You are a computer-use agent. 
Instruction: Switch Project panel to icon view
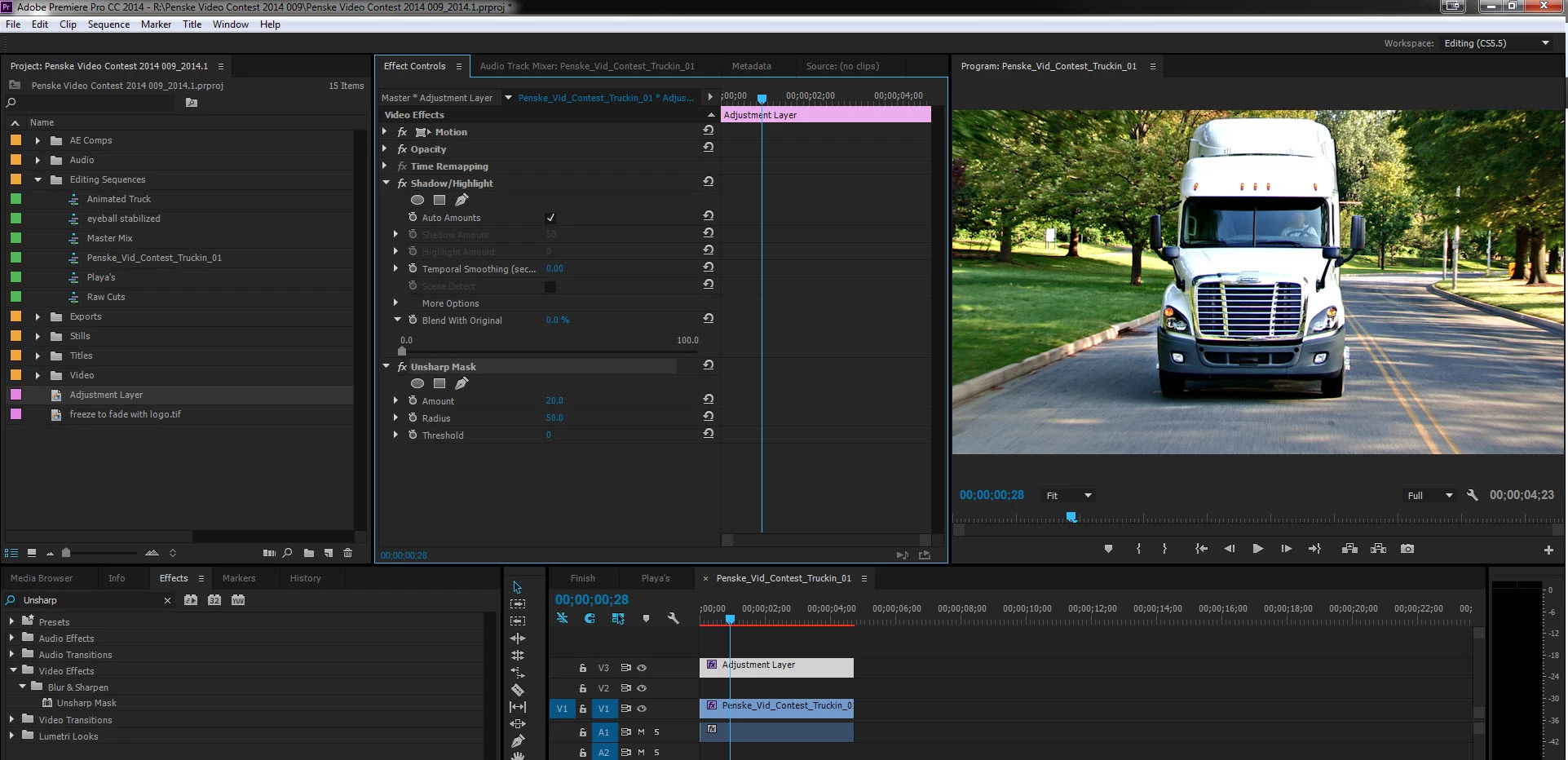[x=32, y=553]
